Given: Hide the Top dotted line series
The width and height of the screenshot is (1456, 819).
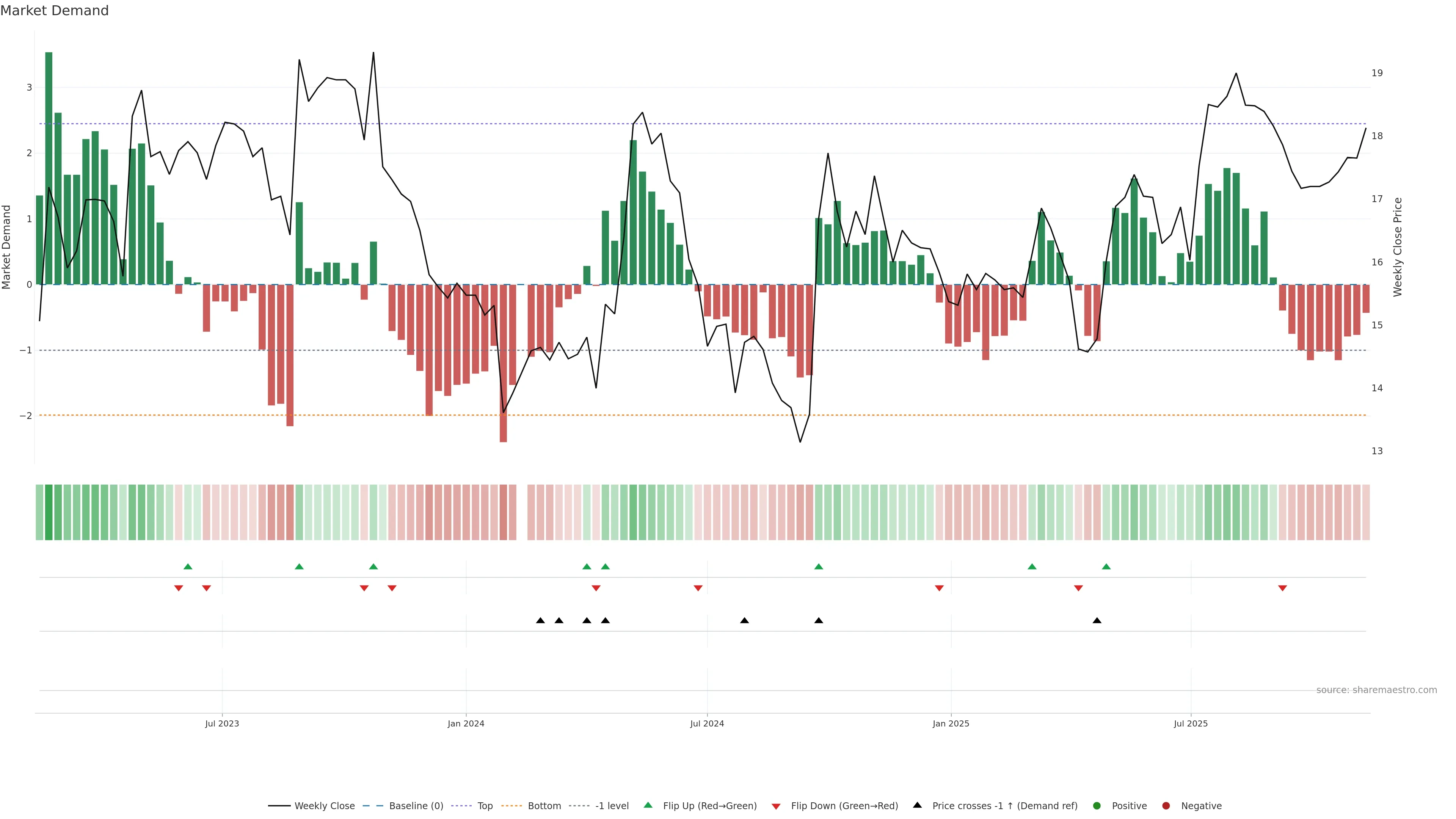Looking at the screenshot, I should point(485,806).
